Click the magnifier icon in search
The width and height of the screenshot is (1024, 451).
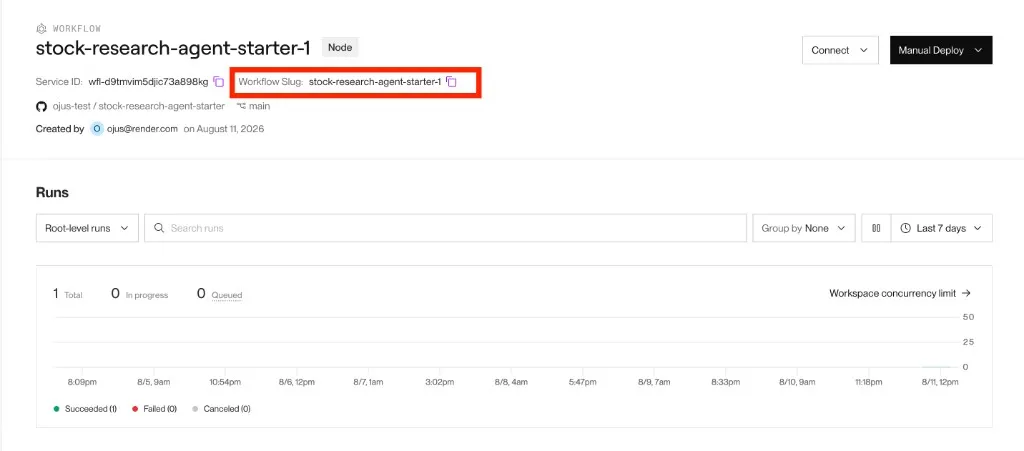(x=159, y=228)
